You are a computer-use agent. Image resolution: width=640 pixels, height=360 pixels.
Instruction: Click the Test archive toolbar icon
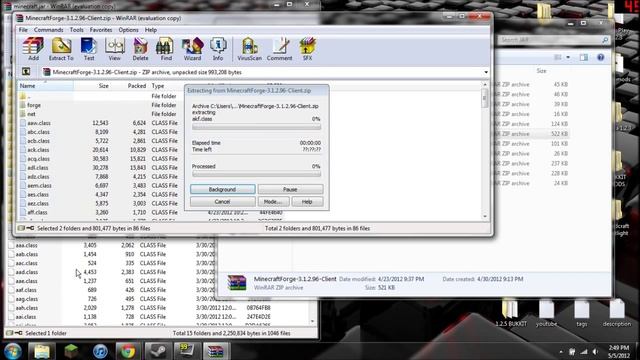pos(89,49)
